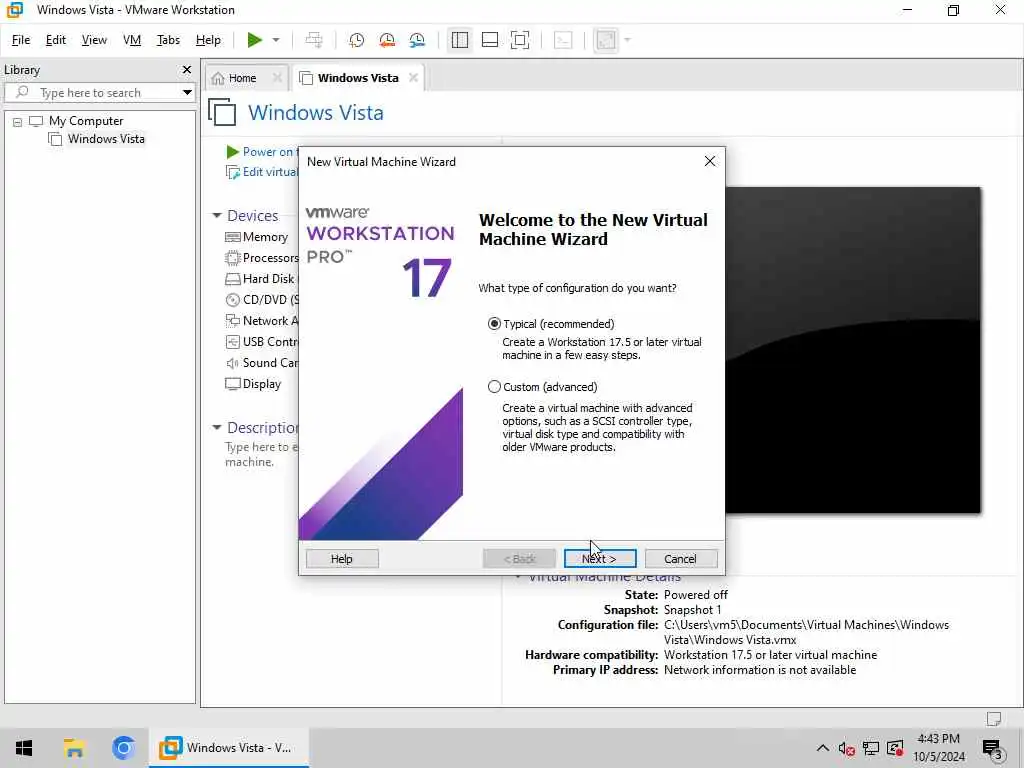
Task: Collapse the My Computer tree node
Action: point(18,121)
